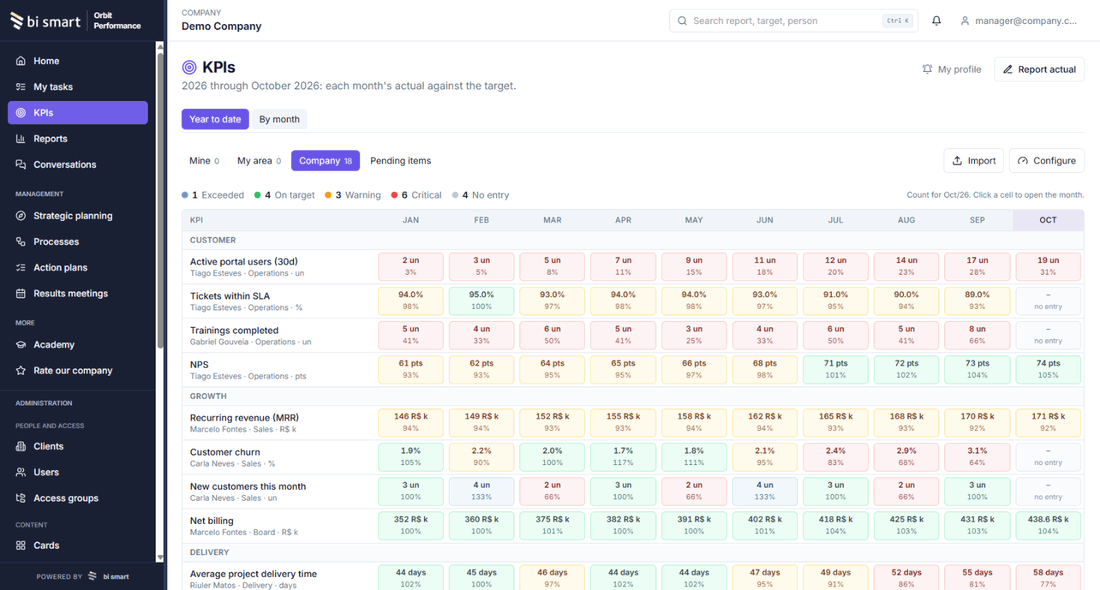This screenshot has width=1100, height=590.
Task: Click the OCT column header
Action: pyautogui.click(x=1048, y=220)
